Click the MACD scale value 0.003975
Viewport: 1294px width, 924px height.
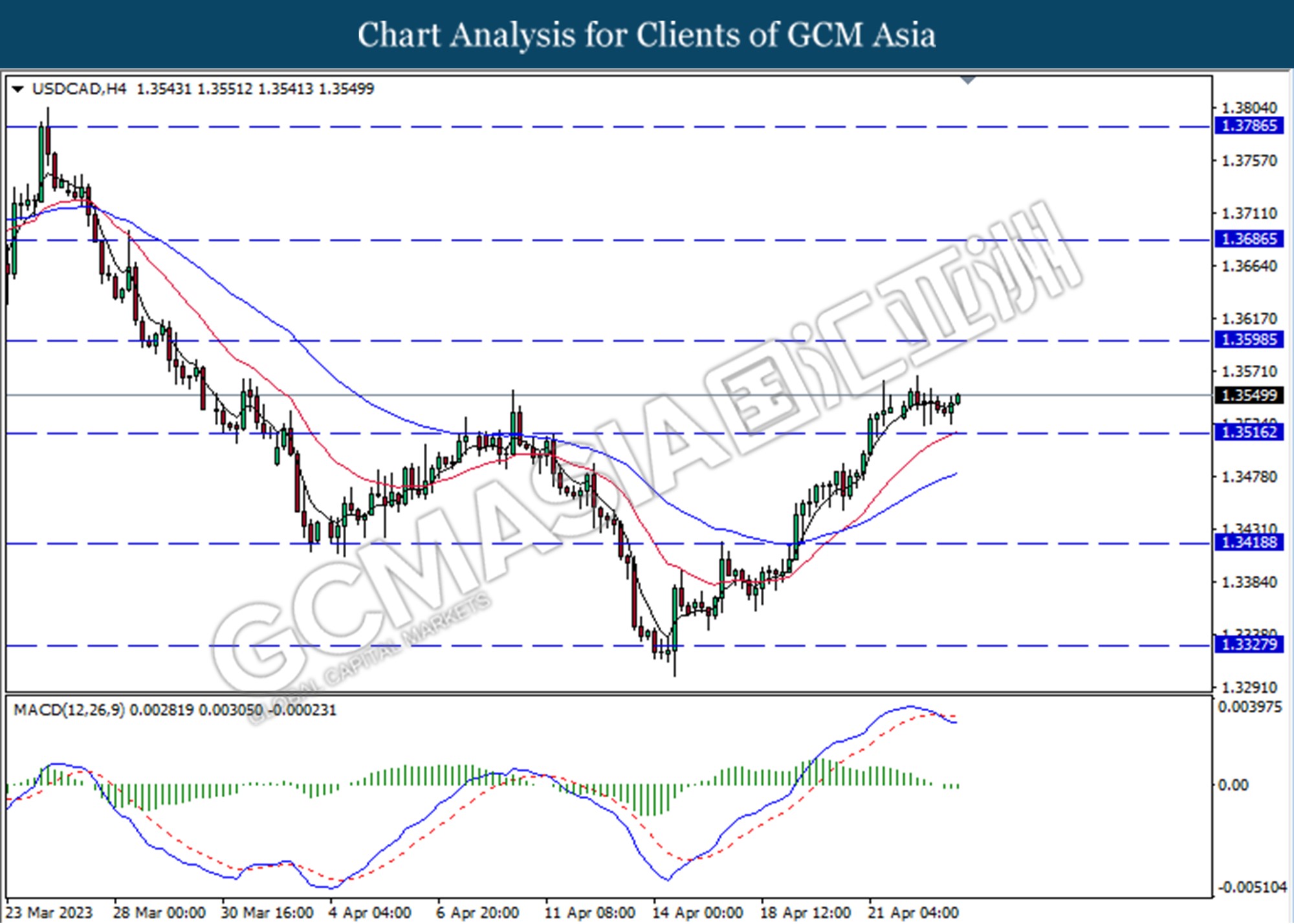click(1249, 707)
